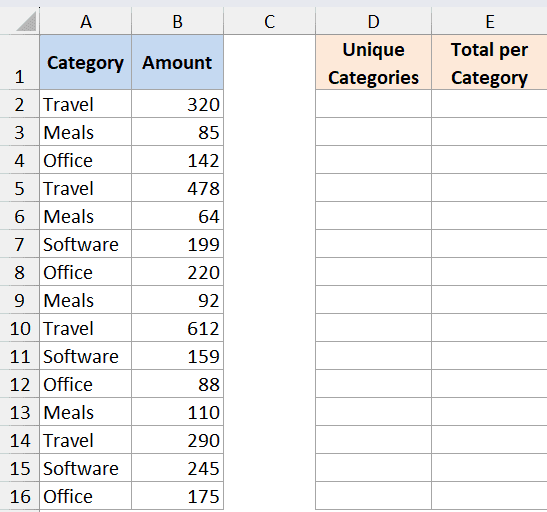
Task: Select the cell containing 220
Action: [177, 272]
